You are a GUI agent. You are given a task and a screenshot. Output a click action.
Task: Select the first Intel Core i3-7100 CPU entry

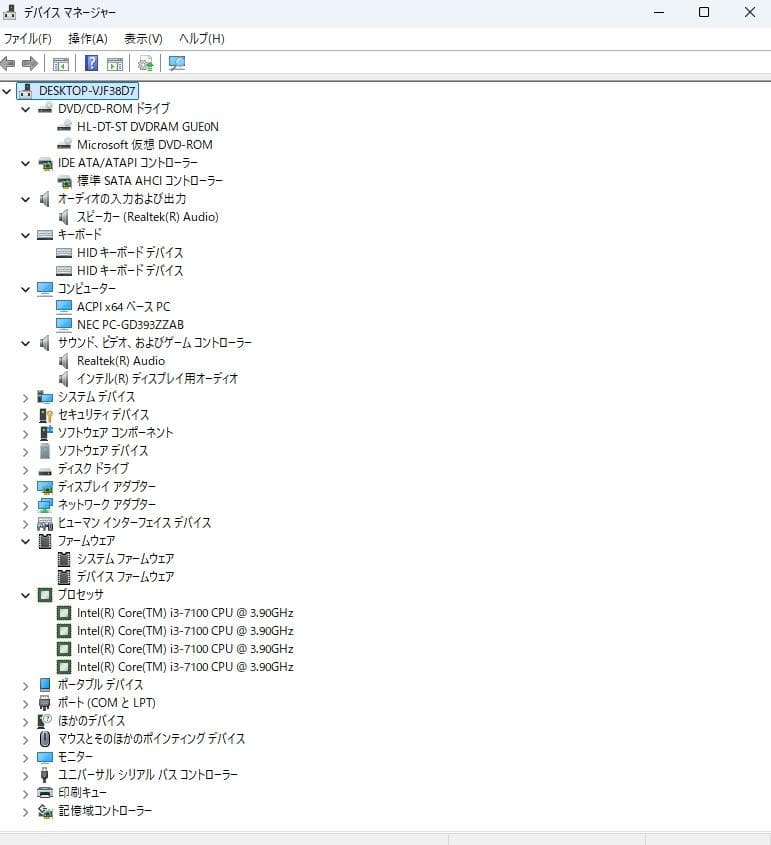tap(185, 613)
